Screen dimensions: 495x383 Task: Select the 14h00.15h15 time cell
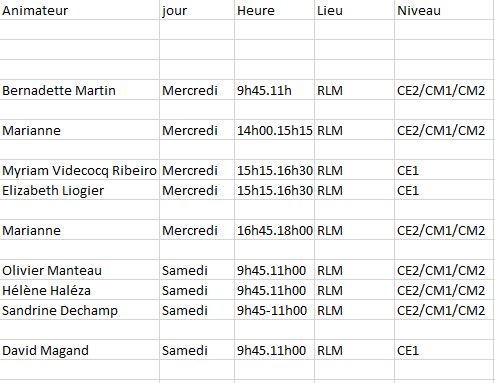point(274,130)
